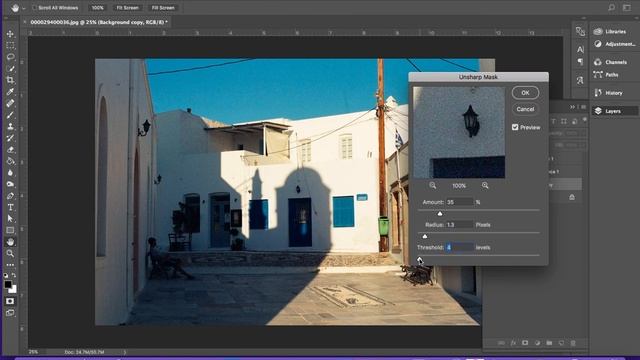Select the Rectangular Marquee tool
The width and height of the screenshot is (640, 360).
point(10,45)
